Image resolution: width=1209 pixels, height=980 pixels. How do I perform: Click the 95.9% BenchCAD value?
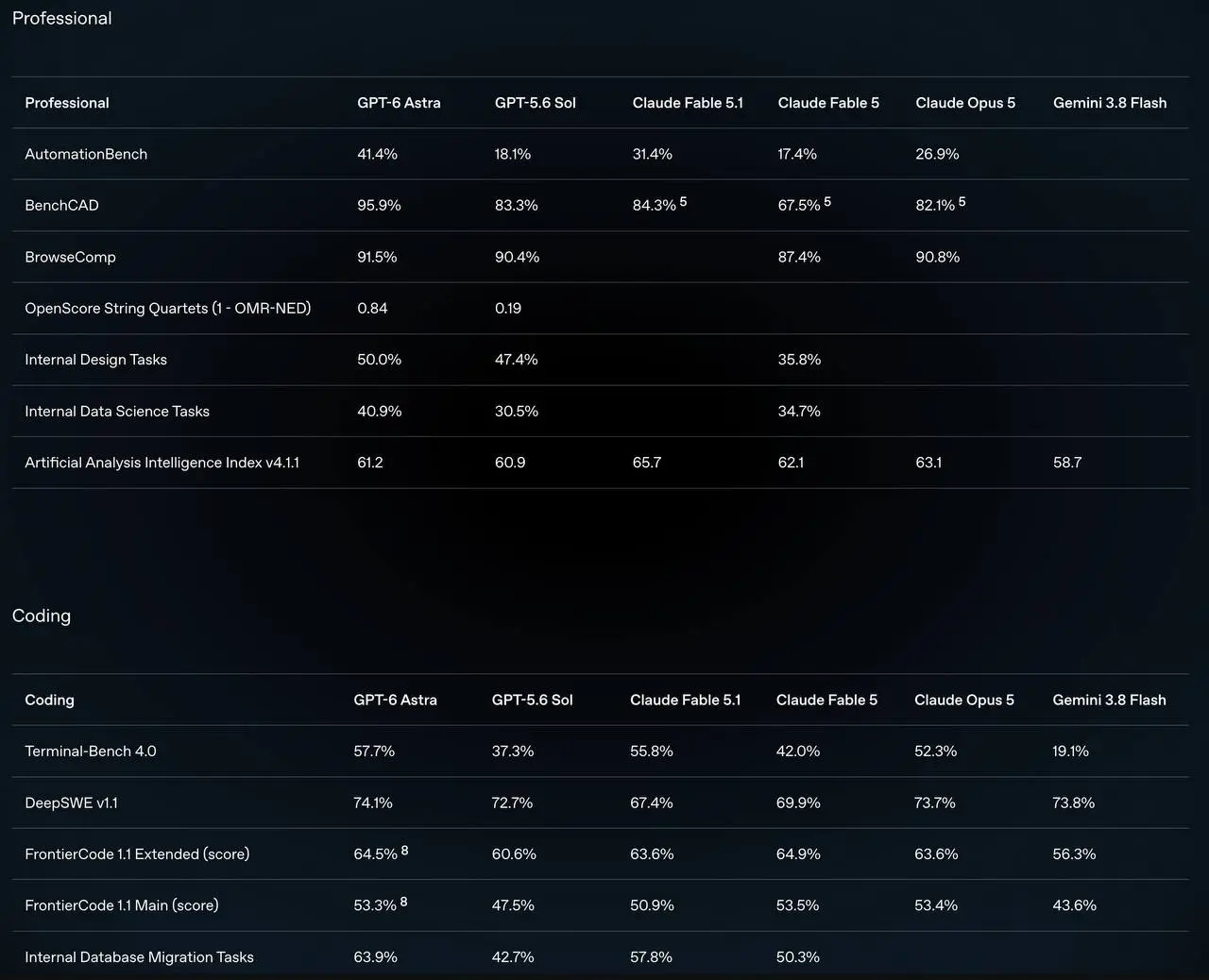379,205
